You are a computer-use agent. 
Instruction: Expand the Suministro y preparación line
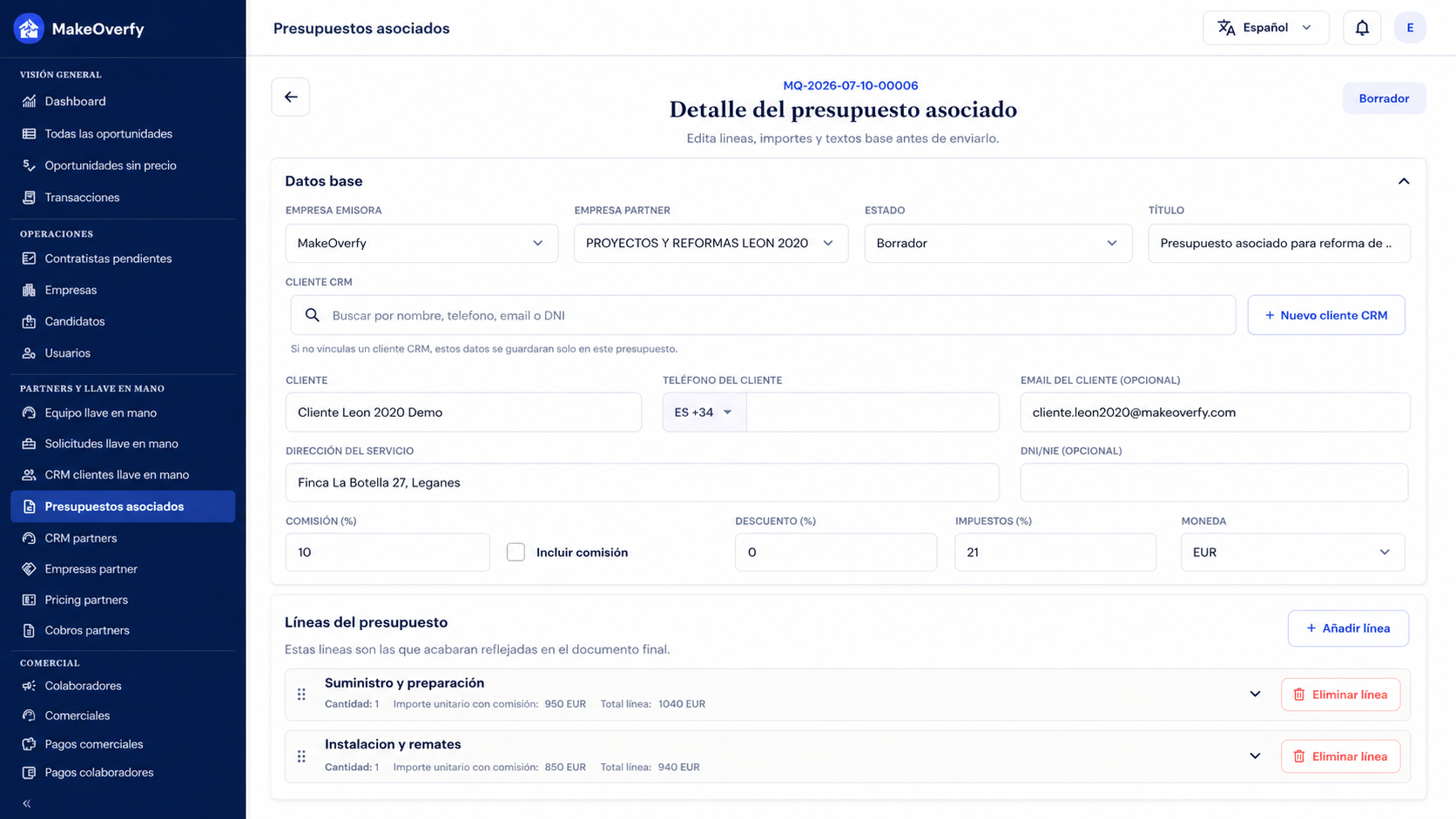pyautogui.click(x=1255, y=694)
